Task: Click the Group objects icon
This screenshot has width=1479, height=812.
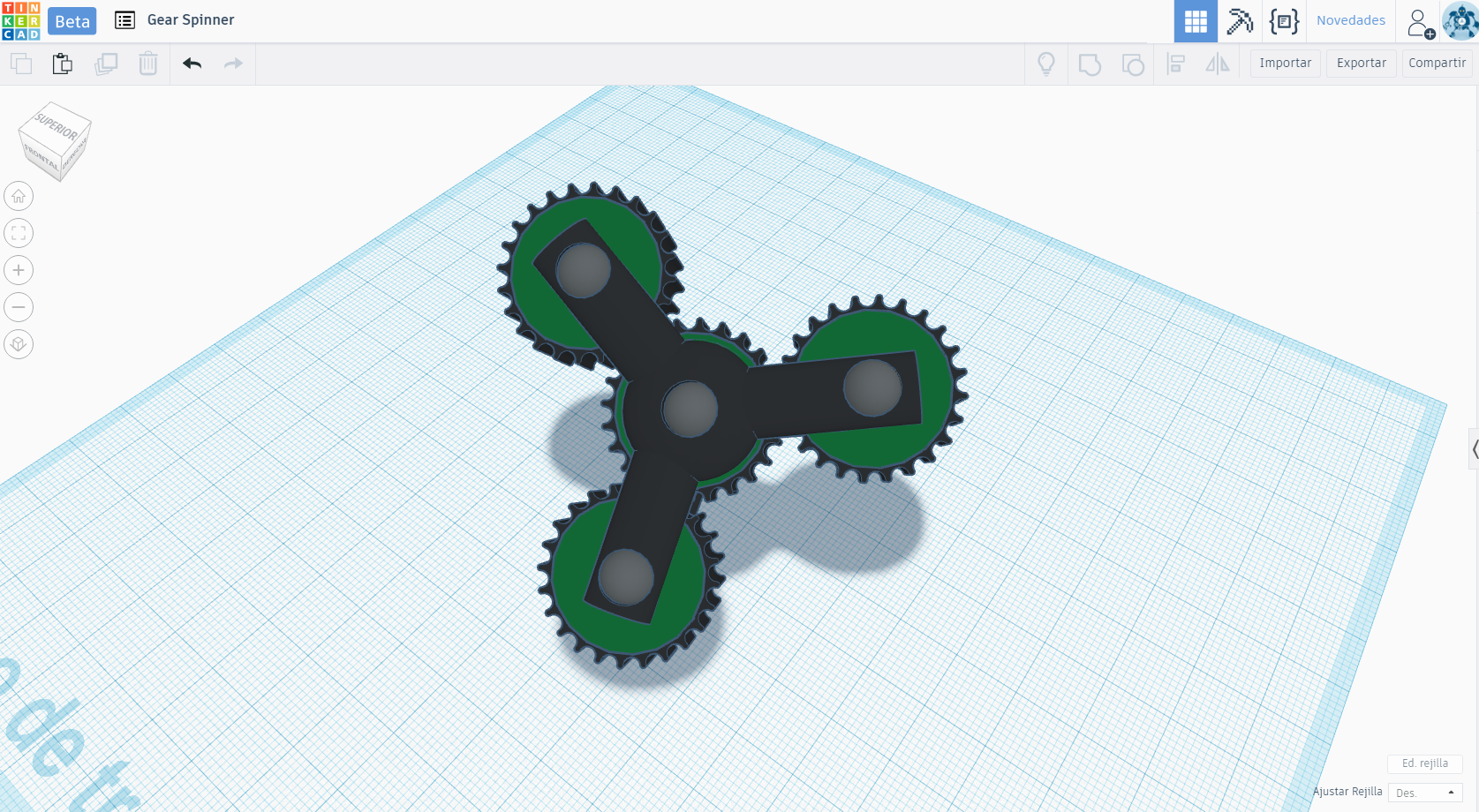Action: [x=1090, y=64]
